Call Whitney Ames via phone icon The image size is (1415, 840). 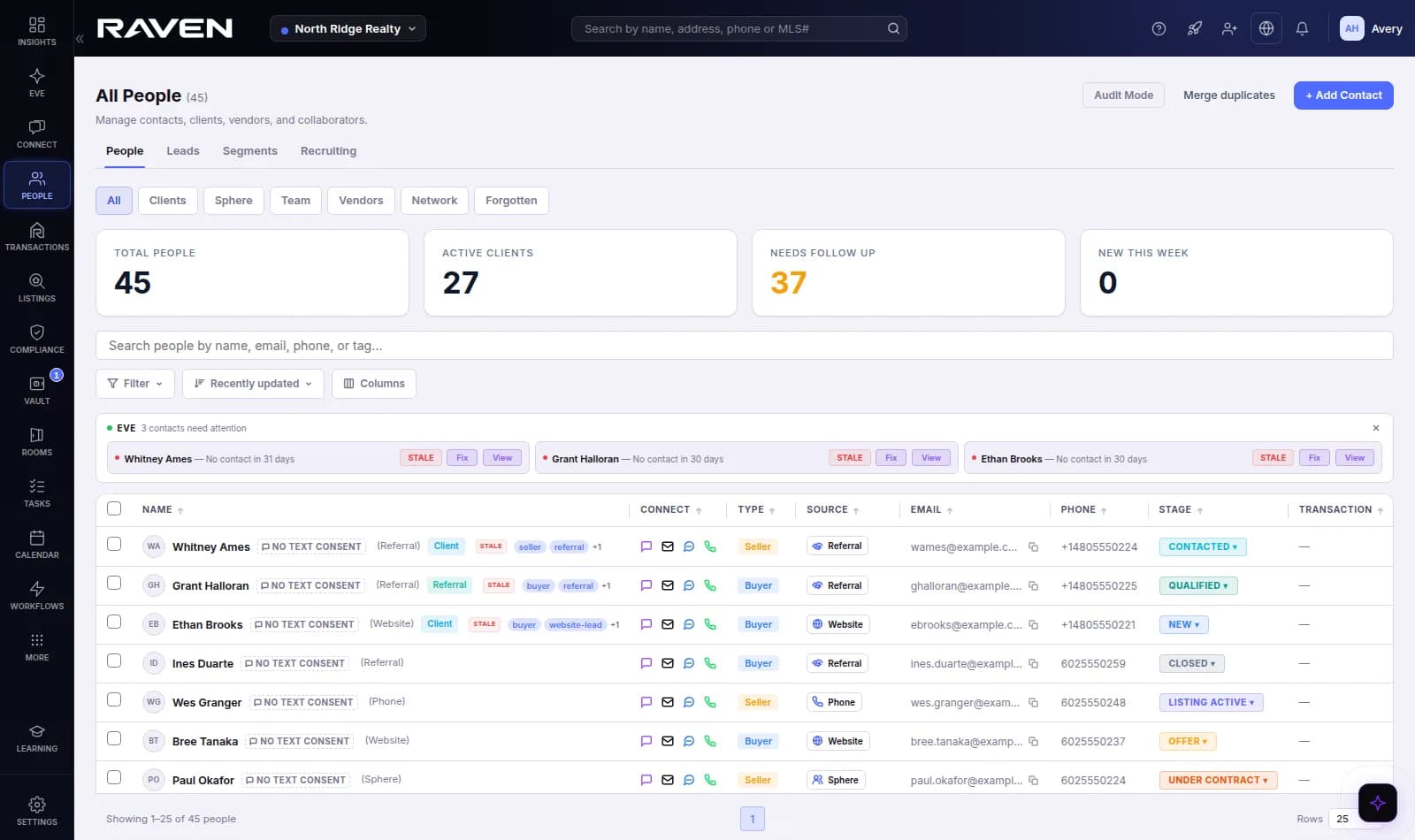tap(710, 546)
